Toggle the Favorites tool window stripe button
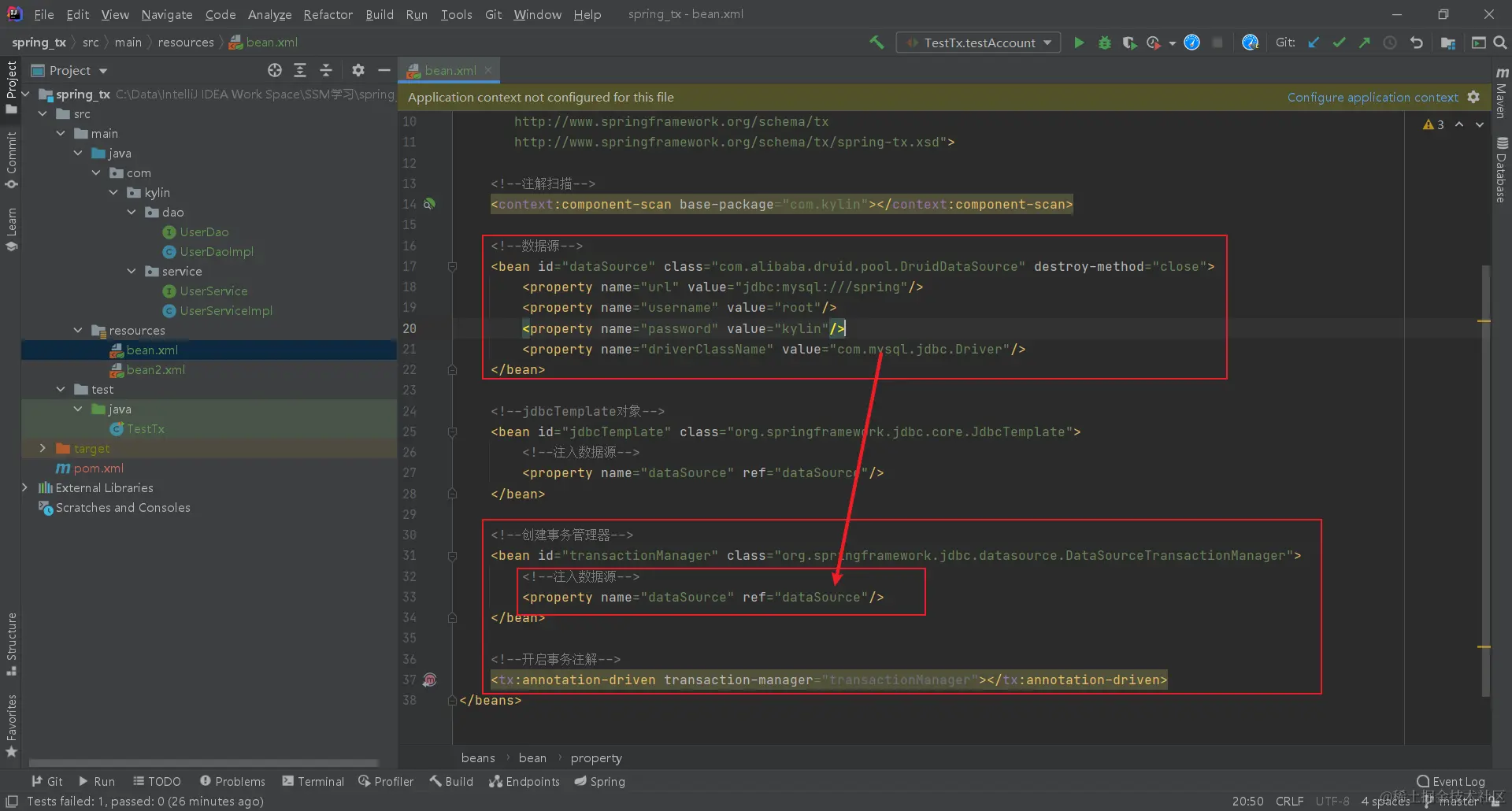Screen dimensions: 1512x811 (11, 726)
